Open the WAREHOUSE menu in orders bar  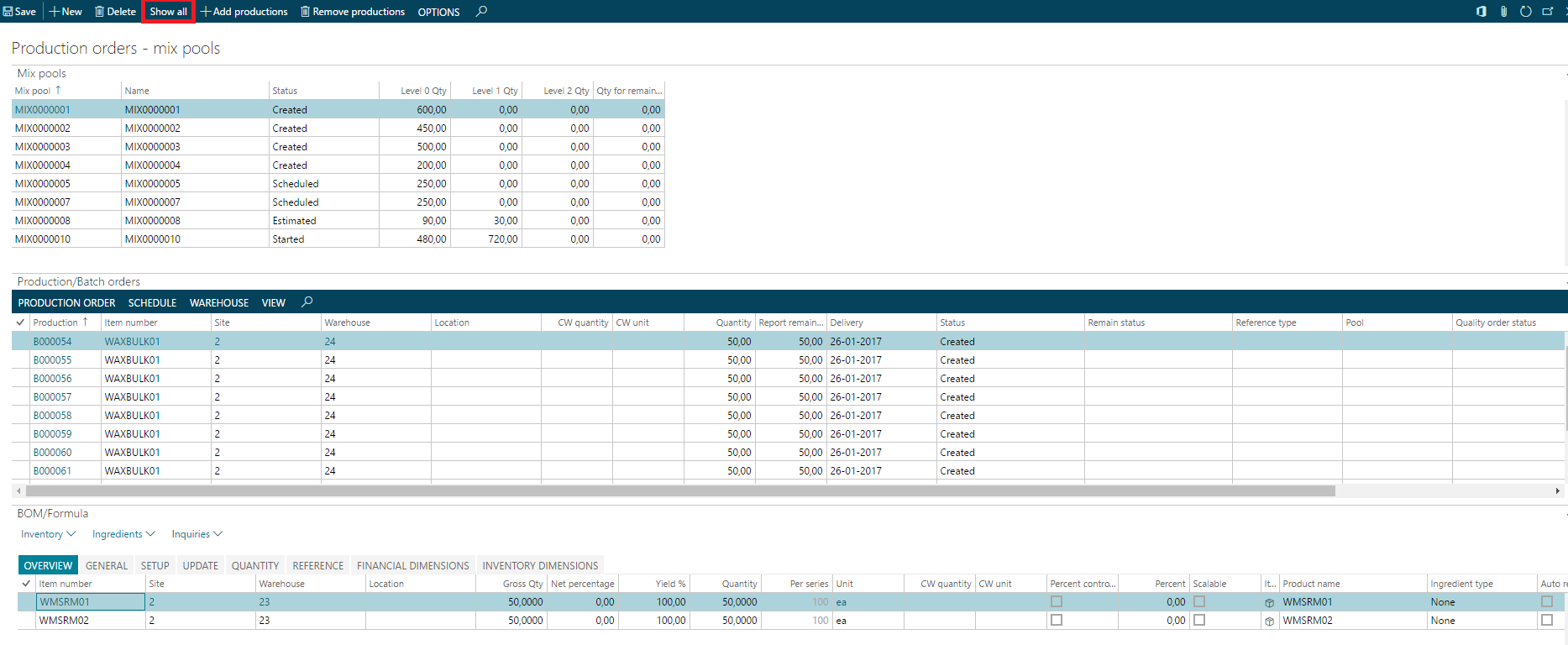(219, 303)
